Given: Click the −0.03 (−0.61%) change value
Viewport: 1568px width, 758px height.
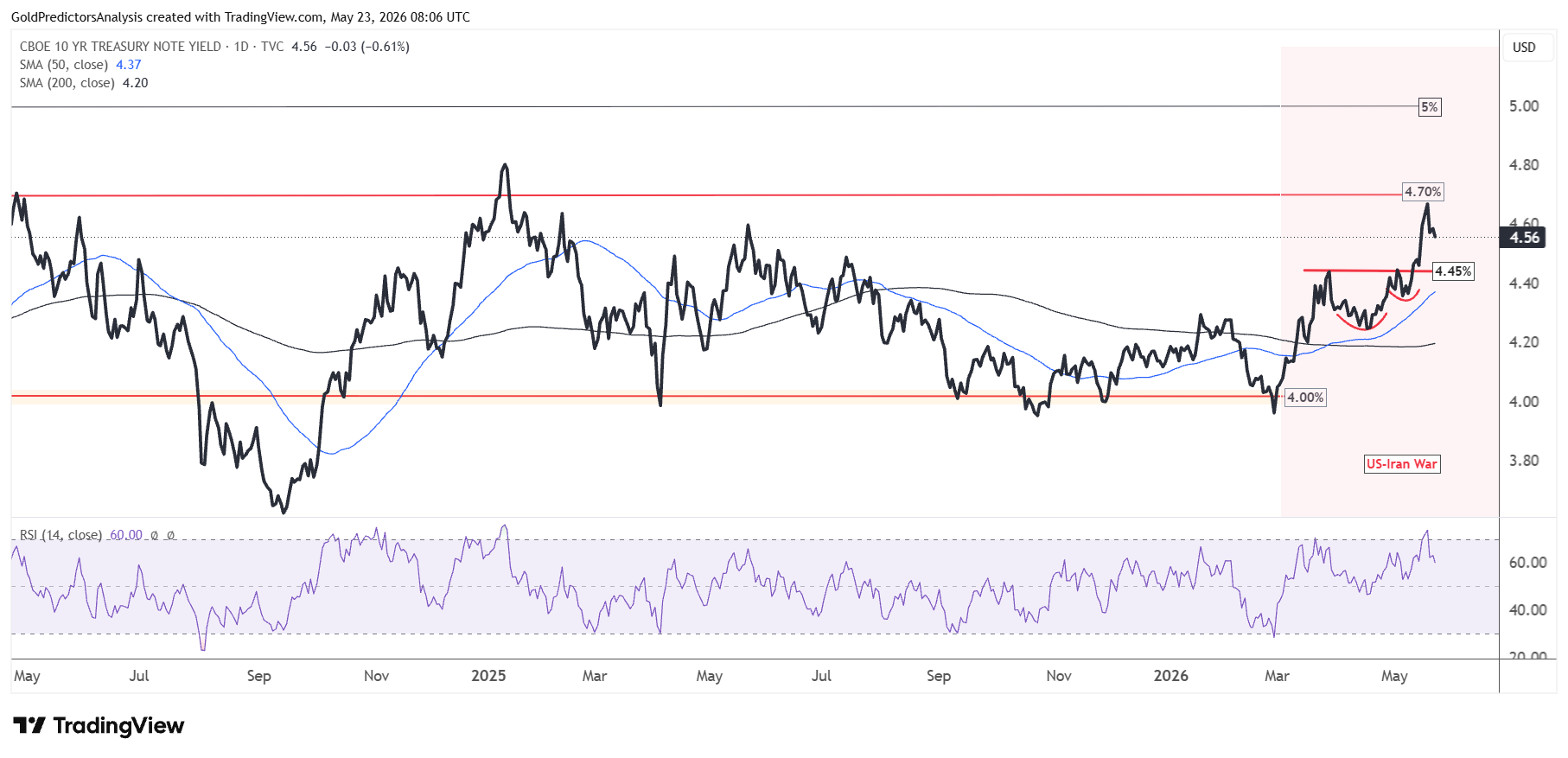Looking at the screenshot, I should [x=367, y=47].
